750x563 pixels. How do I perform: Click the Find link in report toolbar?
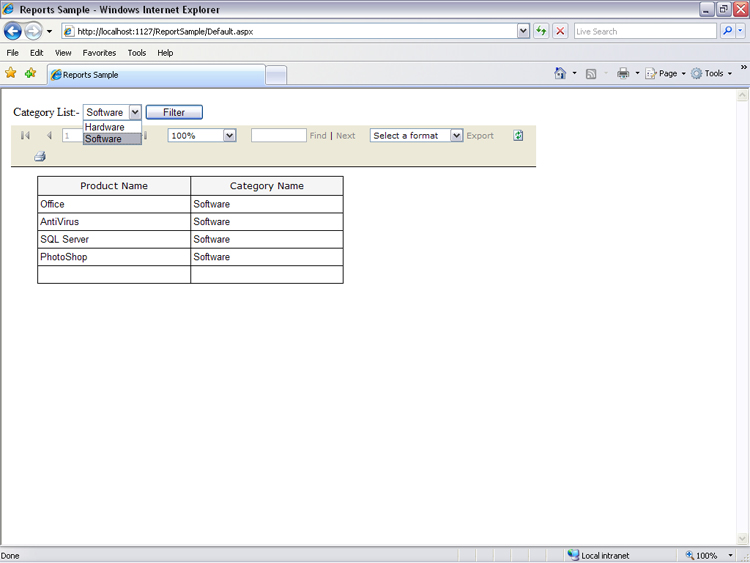[x=318, y=136]
